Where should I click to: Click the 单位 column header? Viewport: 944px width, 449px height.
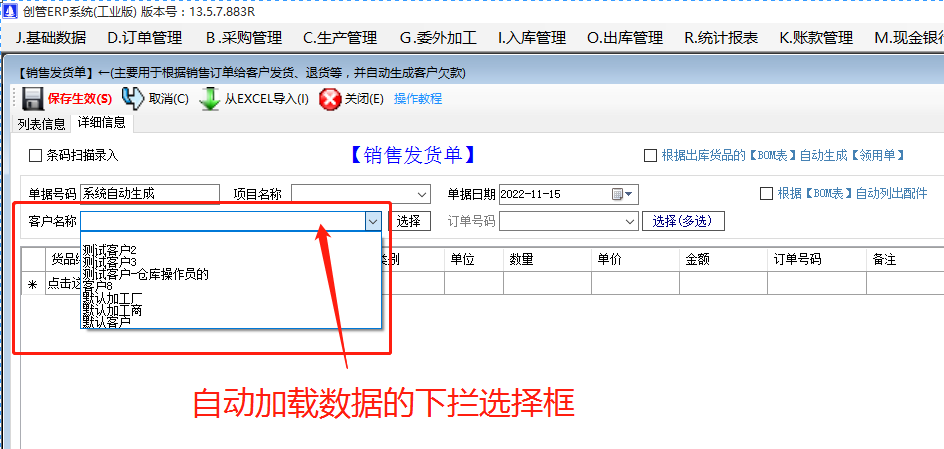point(474,259)
